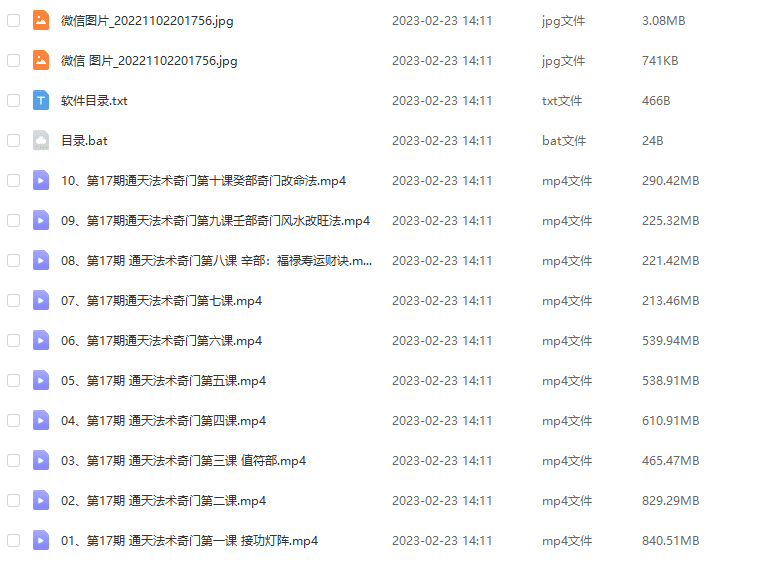Click the bat文件 type label
The height and width of the screenshot is (570, 760).
coord(564,141)
